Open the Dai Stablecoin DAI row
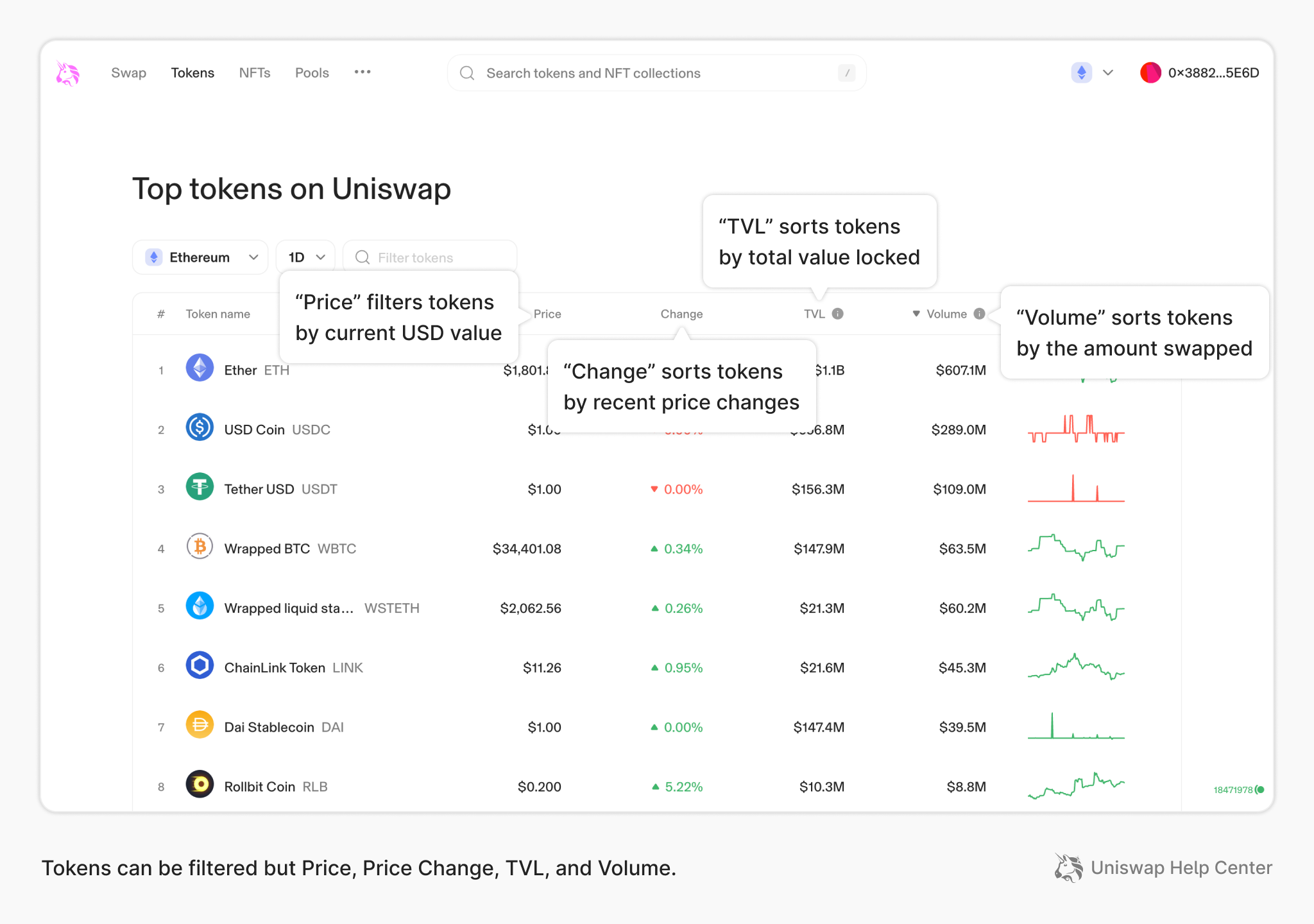Screen dimensions: 1314x924 (656, 727)
